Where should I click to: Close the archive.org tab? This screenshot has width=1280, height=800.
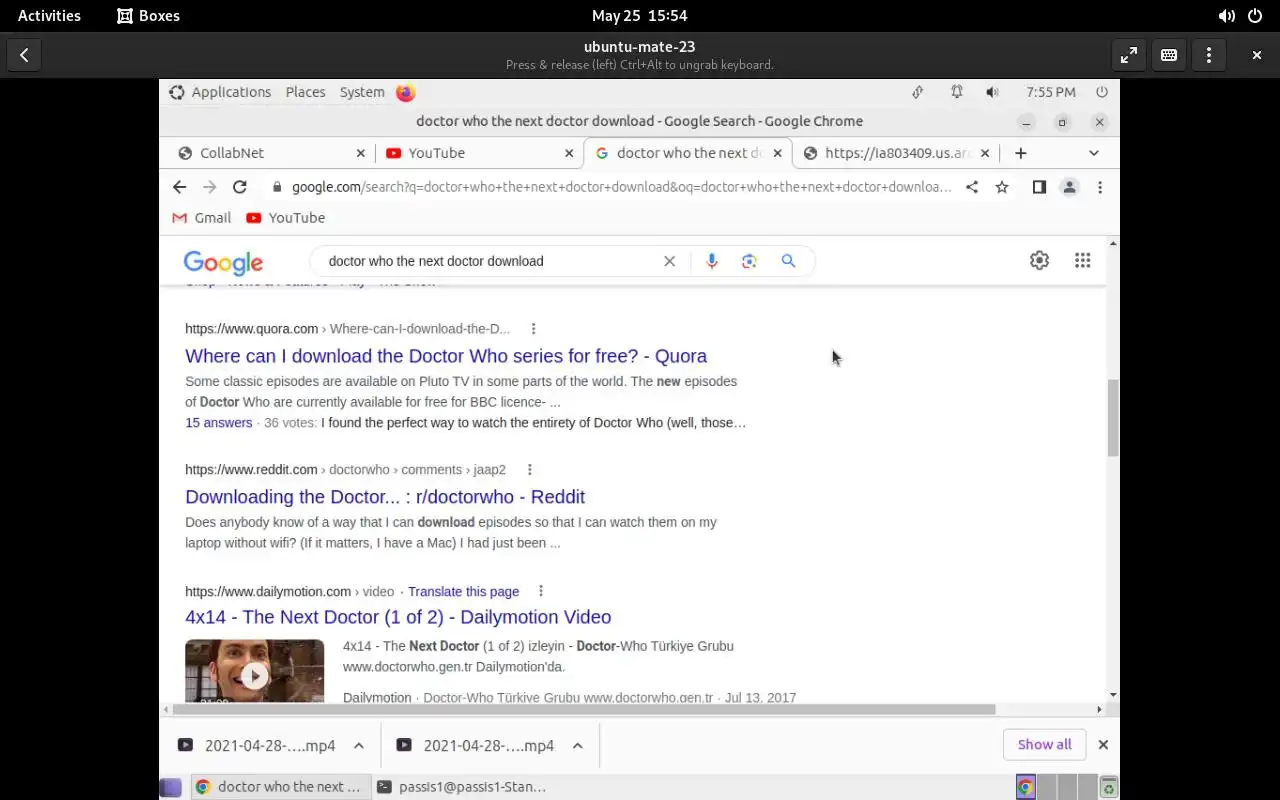tap(985, 153)
